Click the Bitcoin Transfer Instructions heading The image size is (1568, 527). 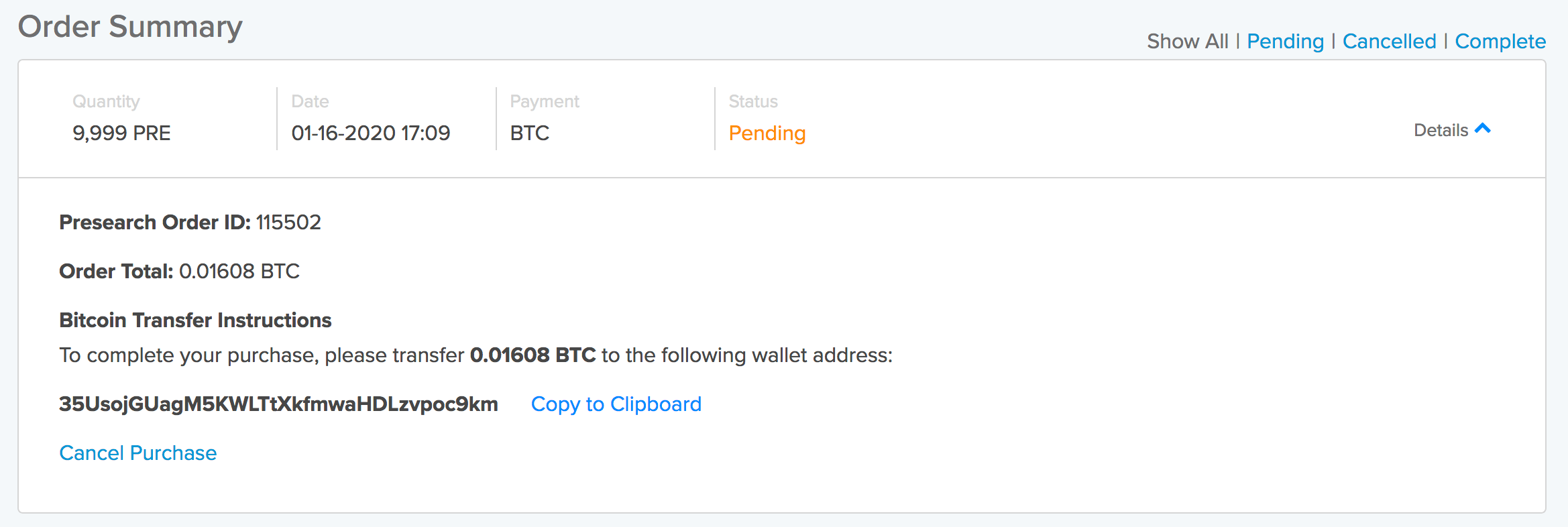tap(195, 320)
